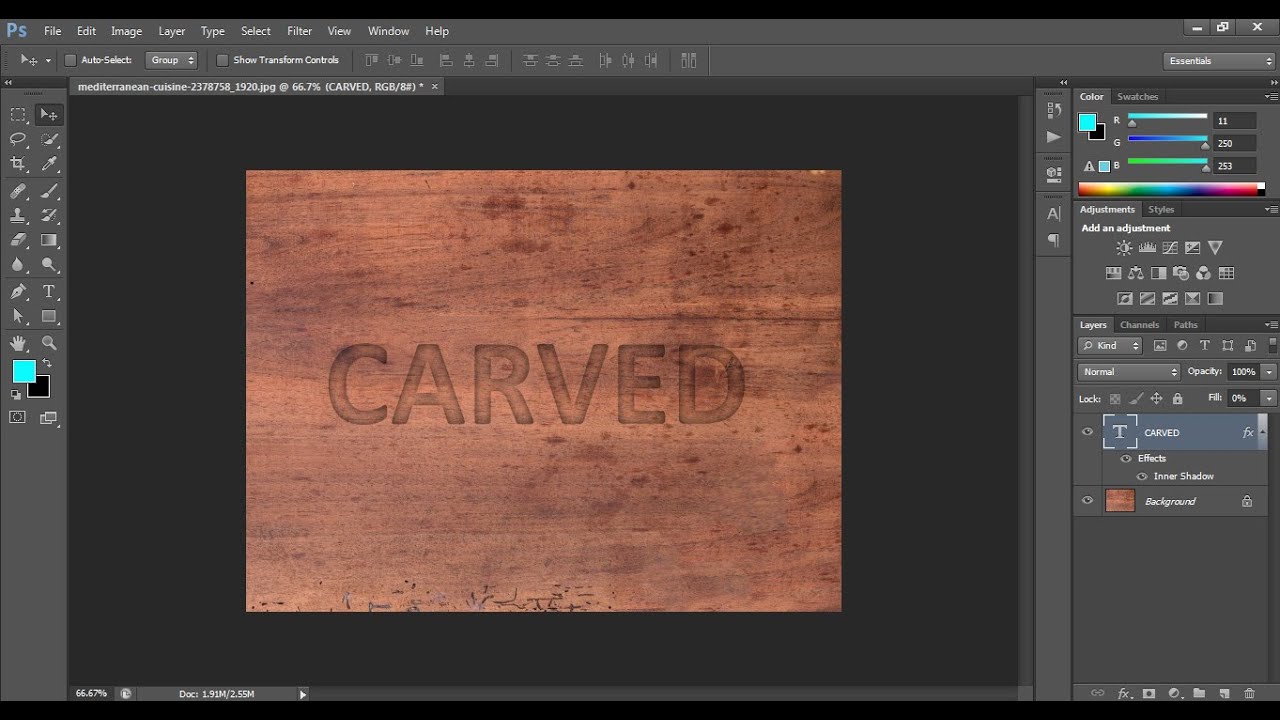Select the Rectangular Marquee tool

[x=18, y=114]
